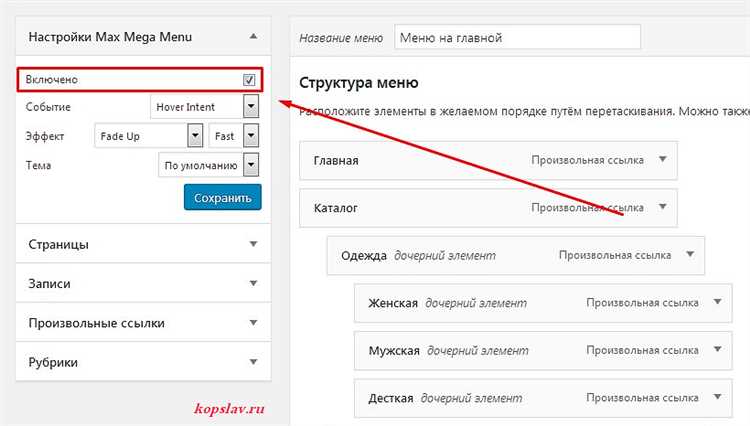
Task: Expand the Записи section
Action: tap(254, 283)
